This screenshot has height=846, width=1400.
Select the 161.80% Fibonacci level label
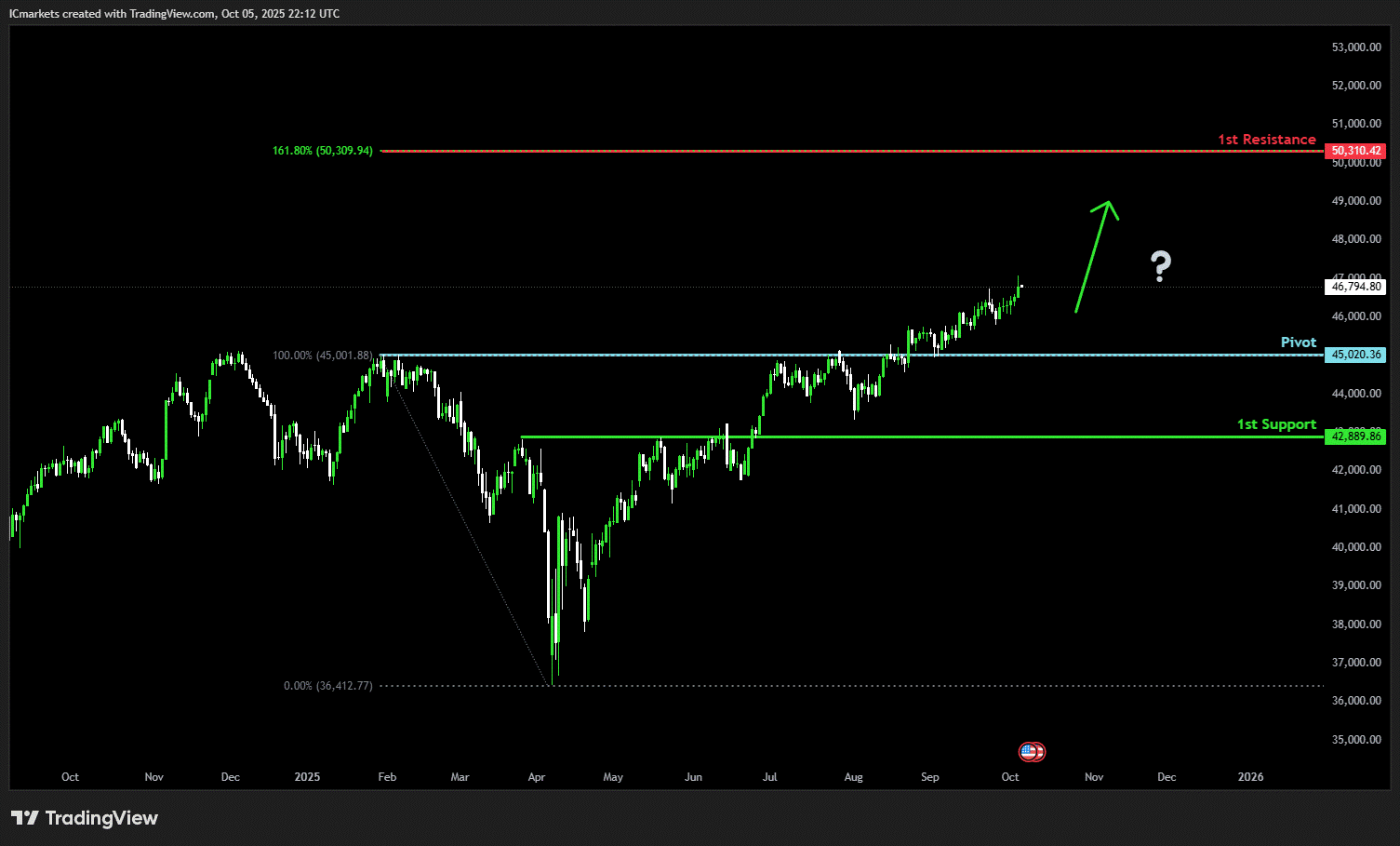[x=322, y=151]
